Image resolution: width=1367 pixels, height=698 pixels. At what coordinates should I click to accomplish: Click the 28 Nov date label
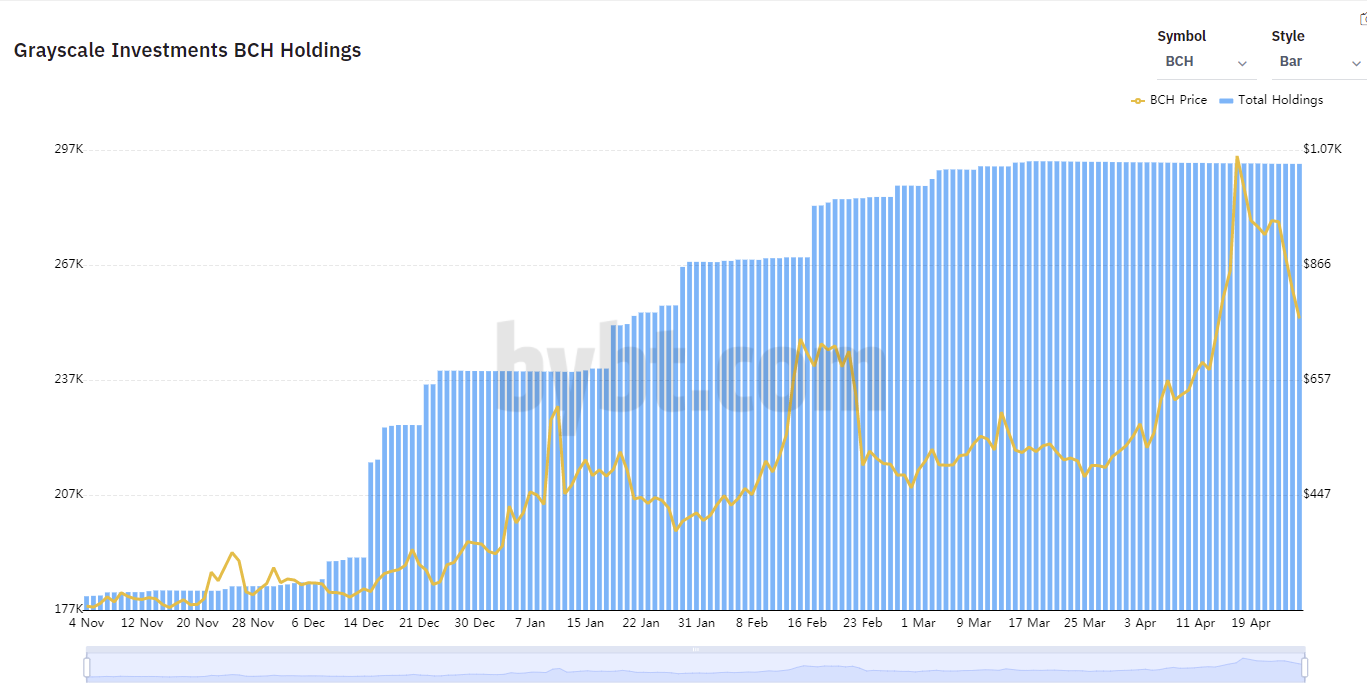coord(253,623)
